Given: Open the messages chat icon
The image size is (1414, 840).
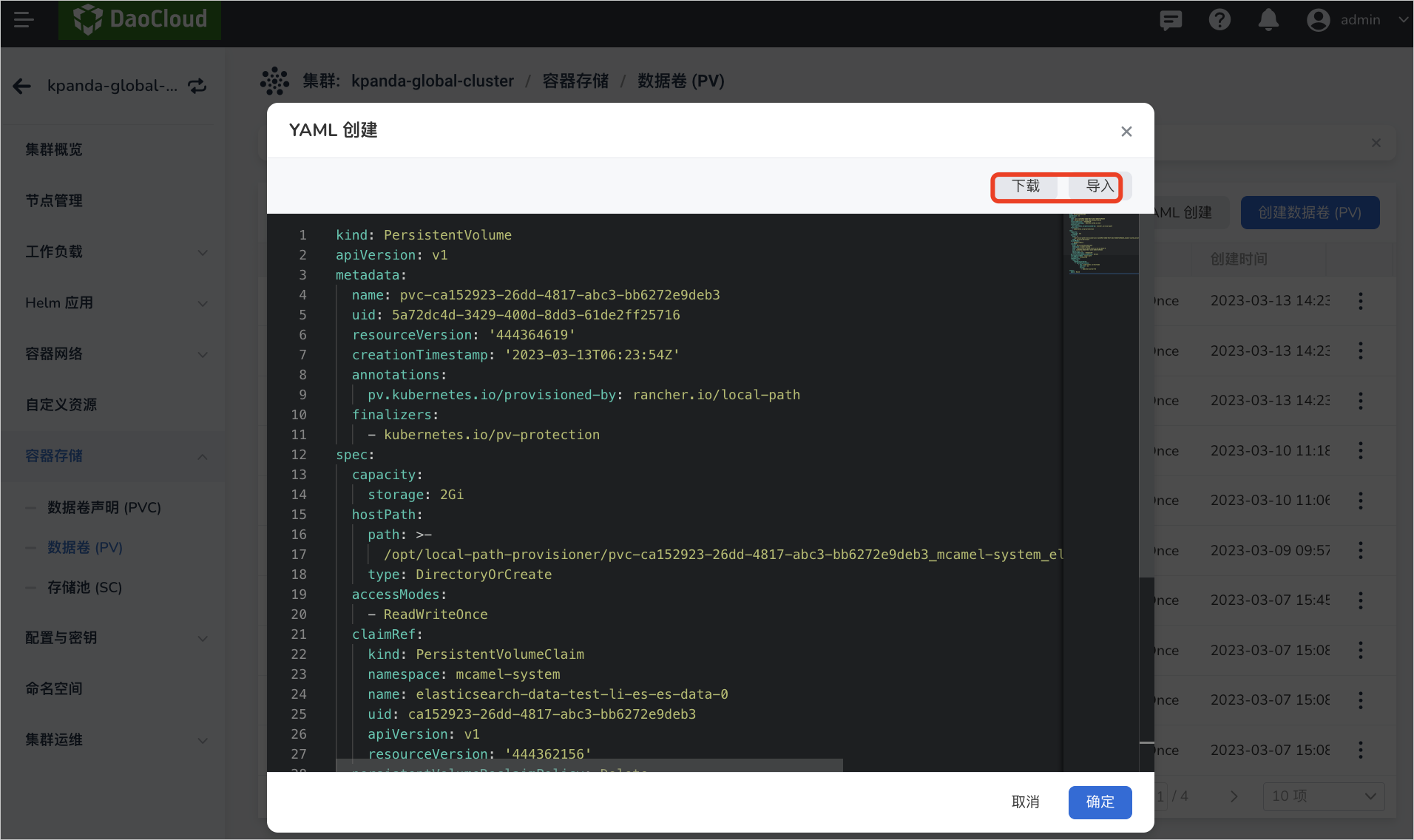Looking at the screenshot, I should coord(1171,20).
